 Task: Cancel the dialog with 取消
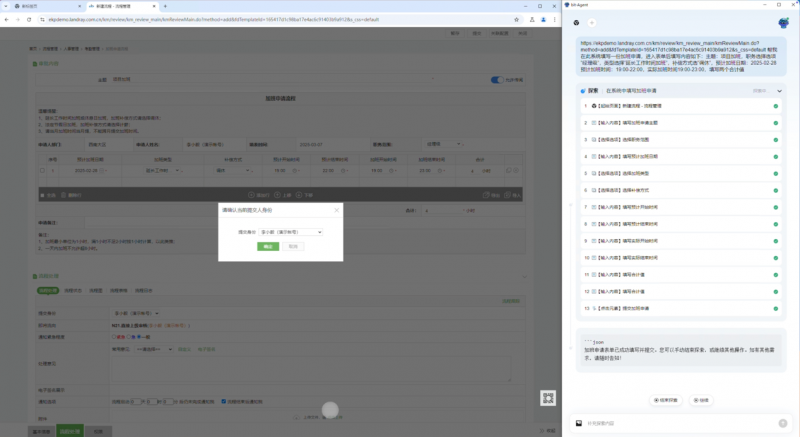[293, 246]
